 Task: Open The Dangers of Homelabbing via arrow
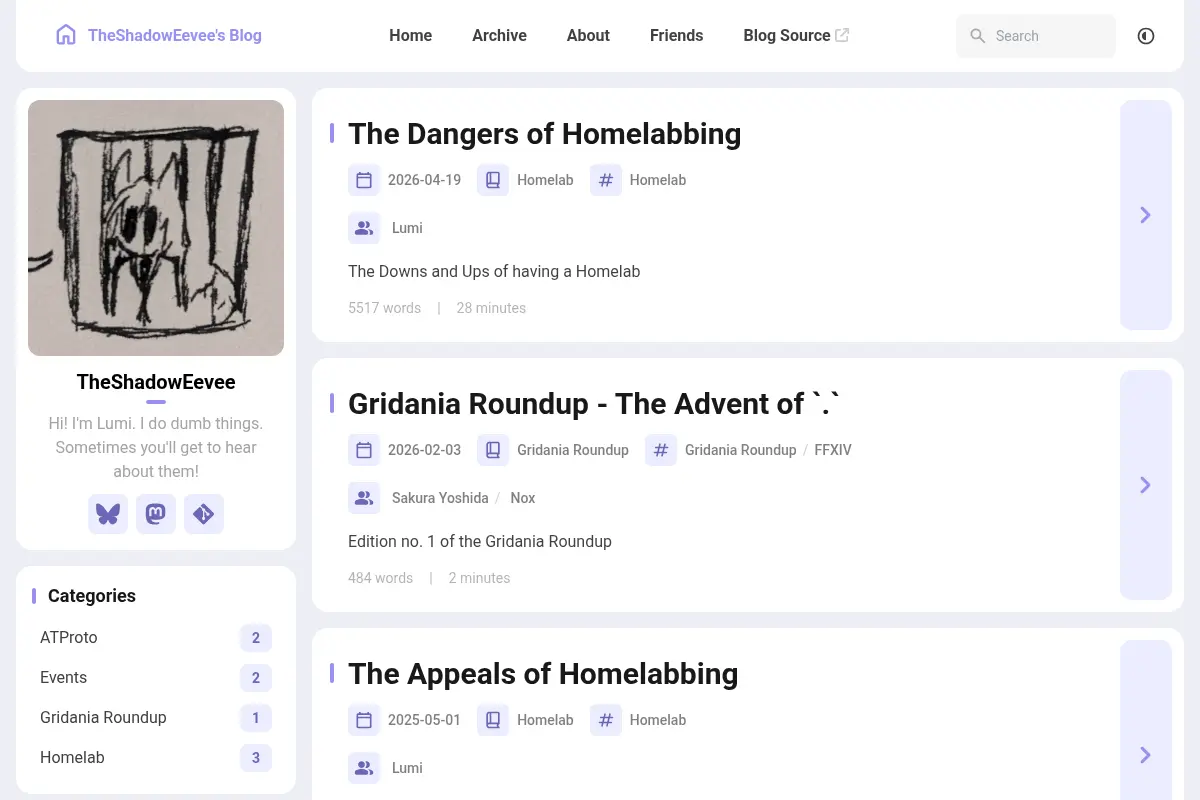[1146, 215]
